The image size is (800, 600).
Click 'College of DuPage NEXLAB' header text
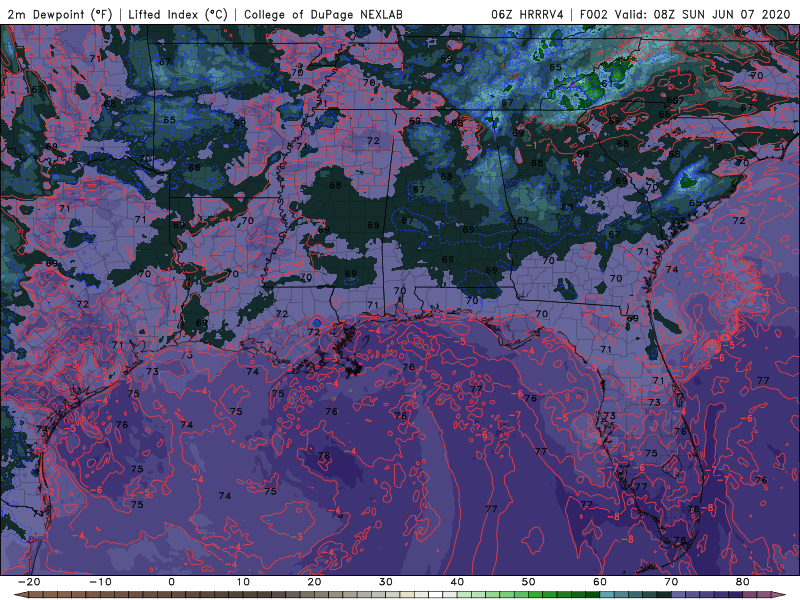pos(323,14)
